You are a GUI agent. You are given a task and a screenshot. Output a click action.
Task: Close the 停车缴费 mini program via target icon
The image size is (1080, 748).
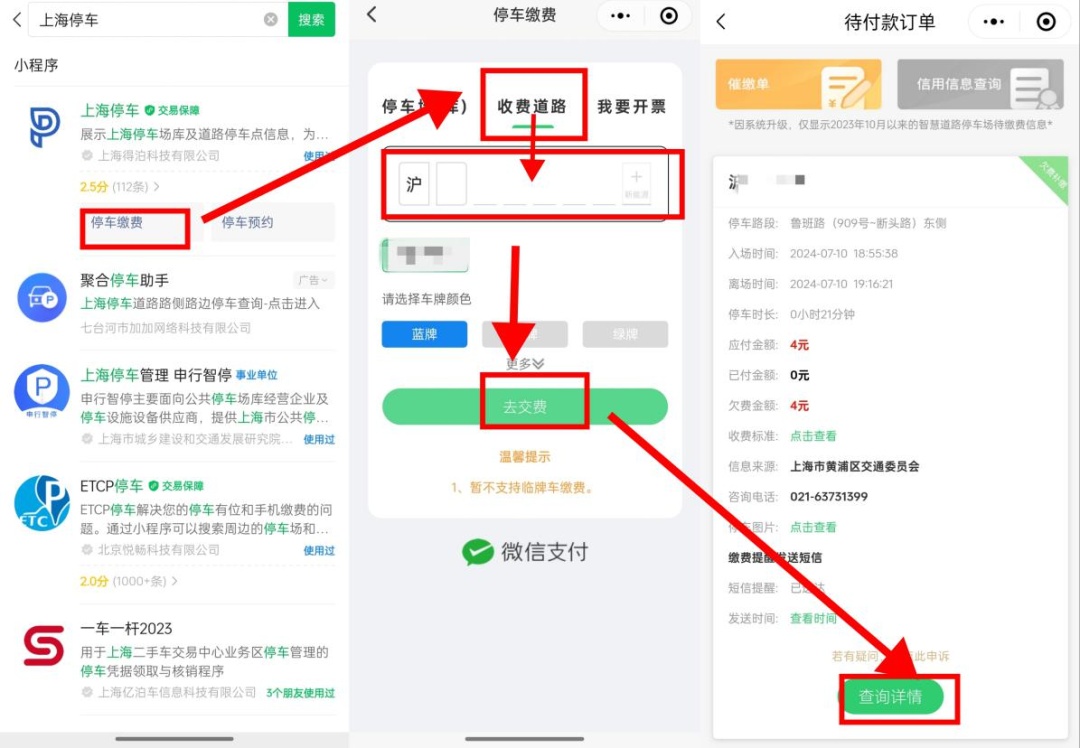click(x=669, y=16)
